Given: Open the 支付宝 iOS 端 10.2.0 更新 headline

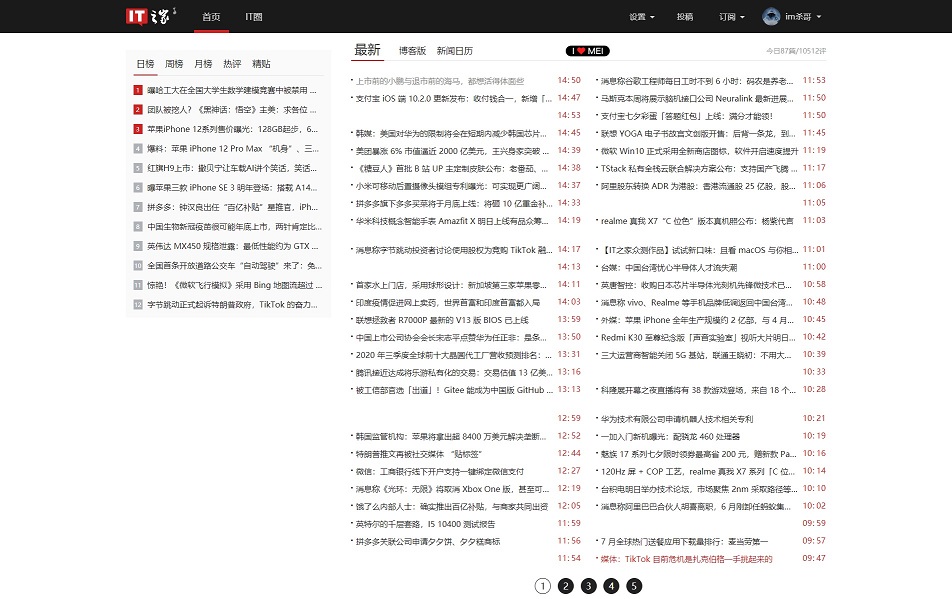Looking at the screenshot, I should point(454,98).
